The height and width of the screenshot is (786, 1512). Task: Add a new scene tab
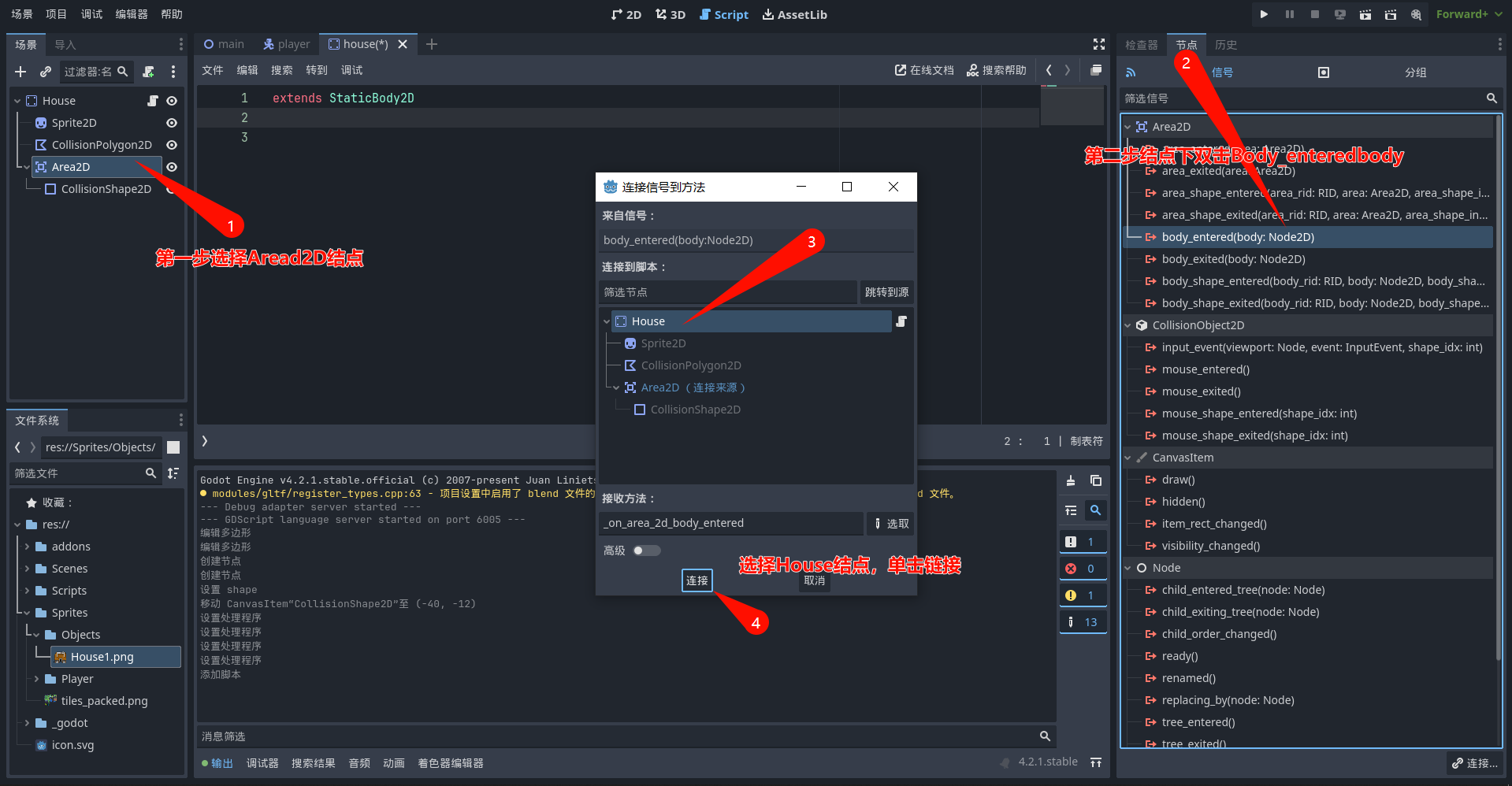click(432, 44)
